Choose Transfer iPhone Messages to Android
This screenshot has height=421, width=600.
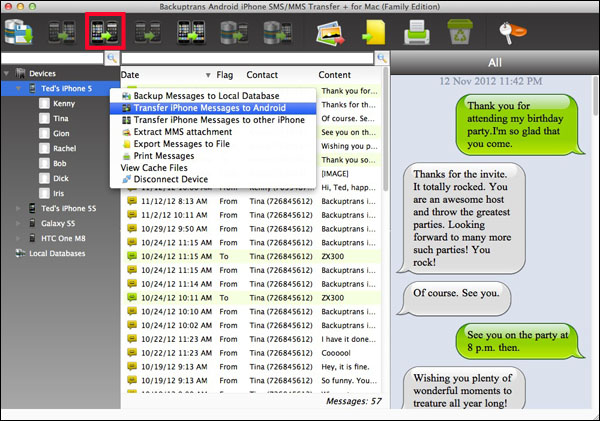click(213, 108)
